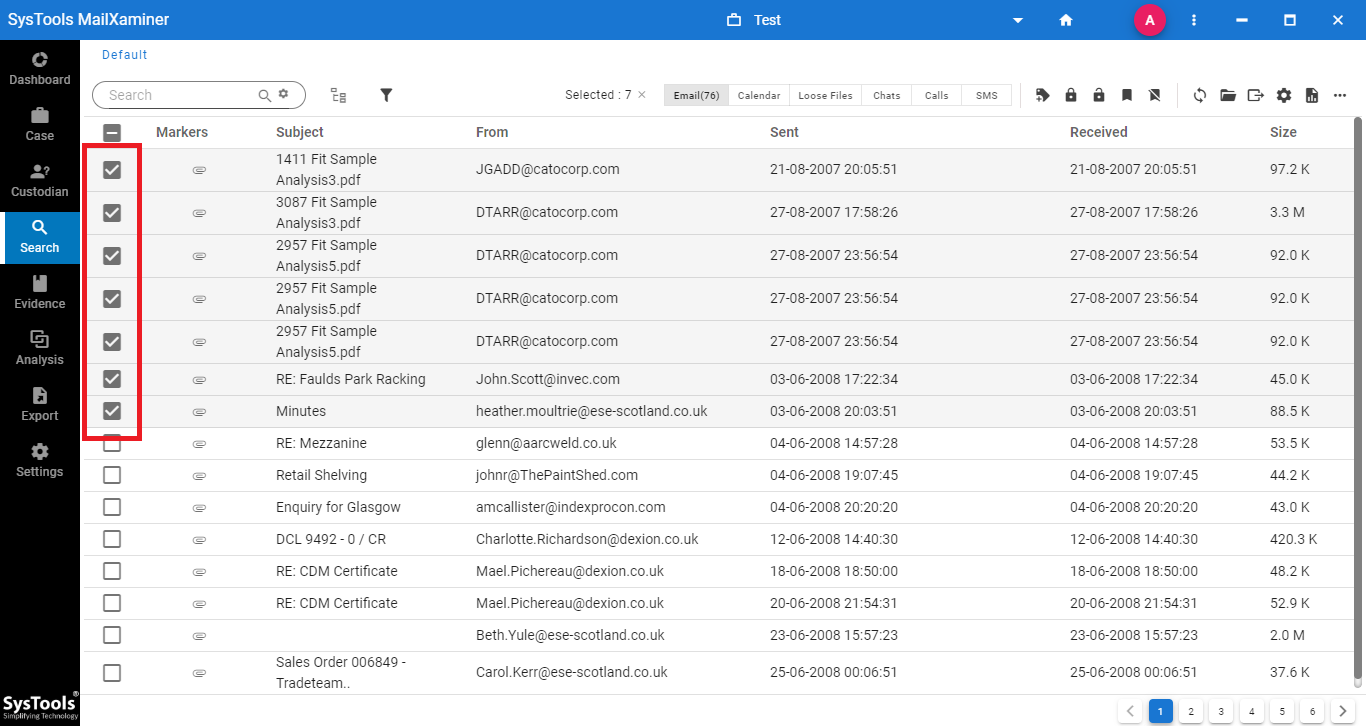
Task: Open the vertical three-dot menu in title bar
Action: [1194, 20]
